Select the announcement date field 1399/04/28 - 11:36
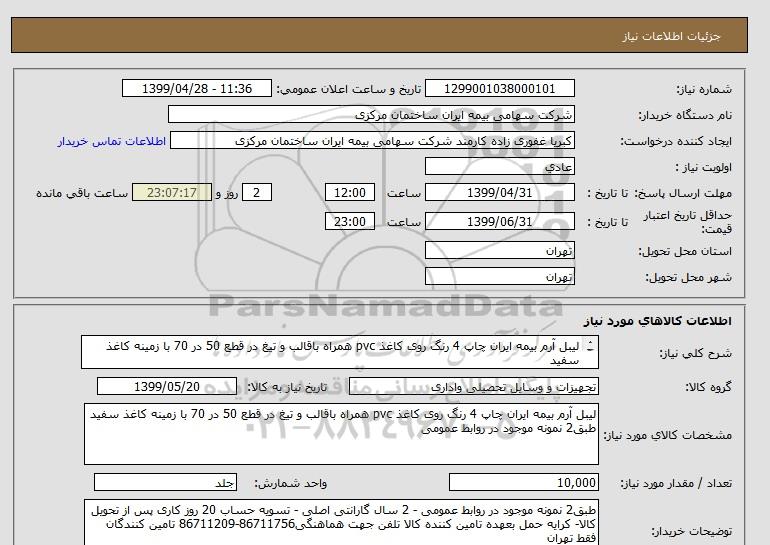770x545 pixels. 196,88
